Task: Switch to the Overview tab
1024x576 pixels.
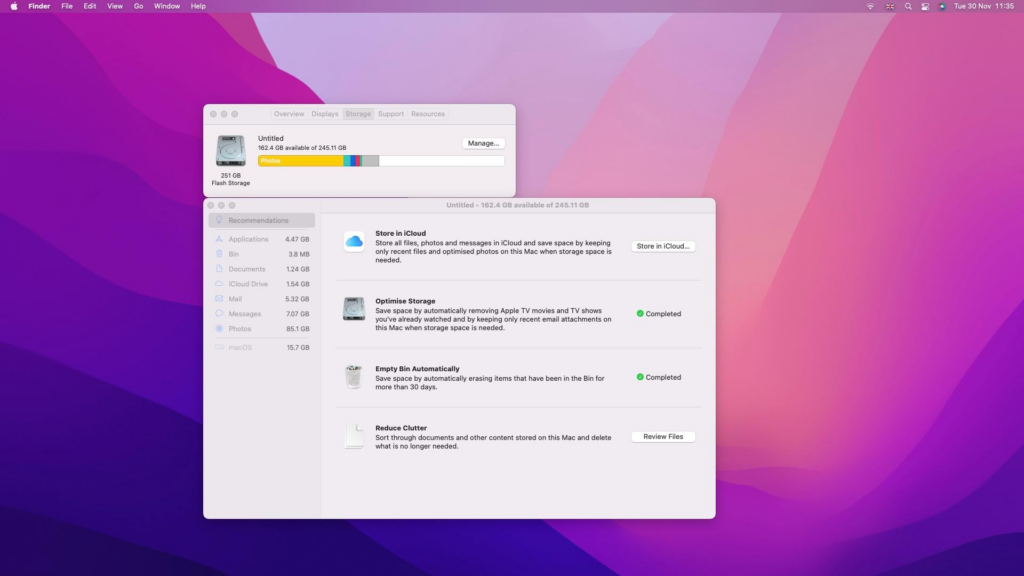Action: pos(289,114)
